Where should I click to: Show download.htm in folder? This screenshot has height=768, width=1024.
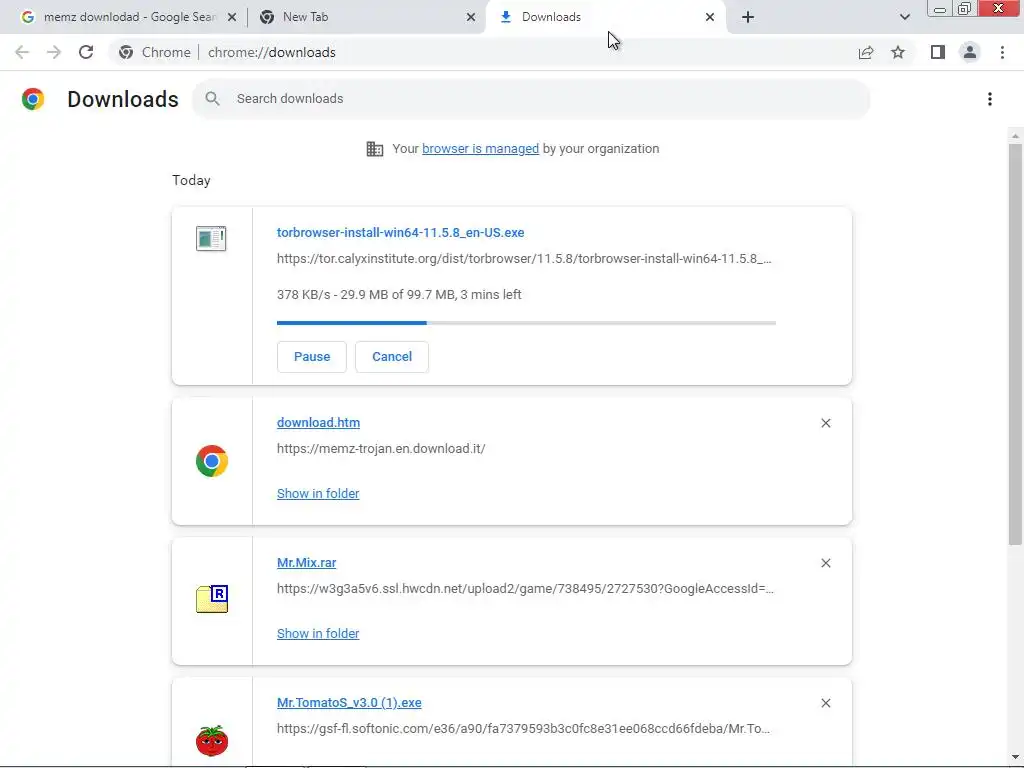point(318,494)
